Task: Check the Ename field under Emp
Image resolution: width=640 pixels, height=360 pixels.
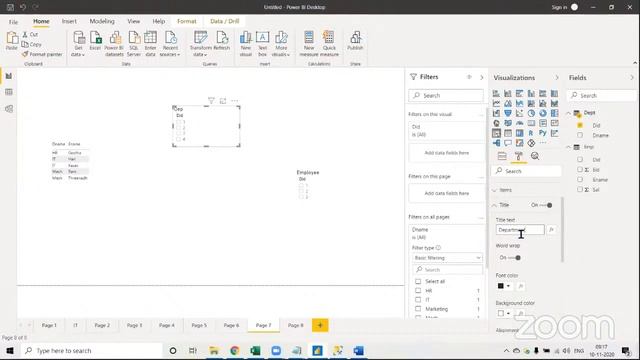Action: tap(580, 180)
